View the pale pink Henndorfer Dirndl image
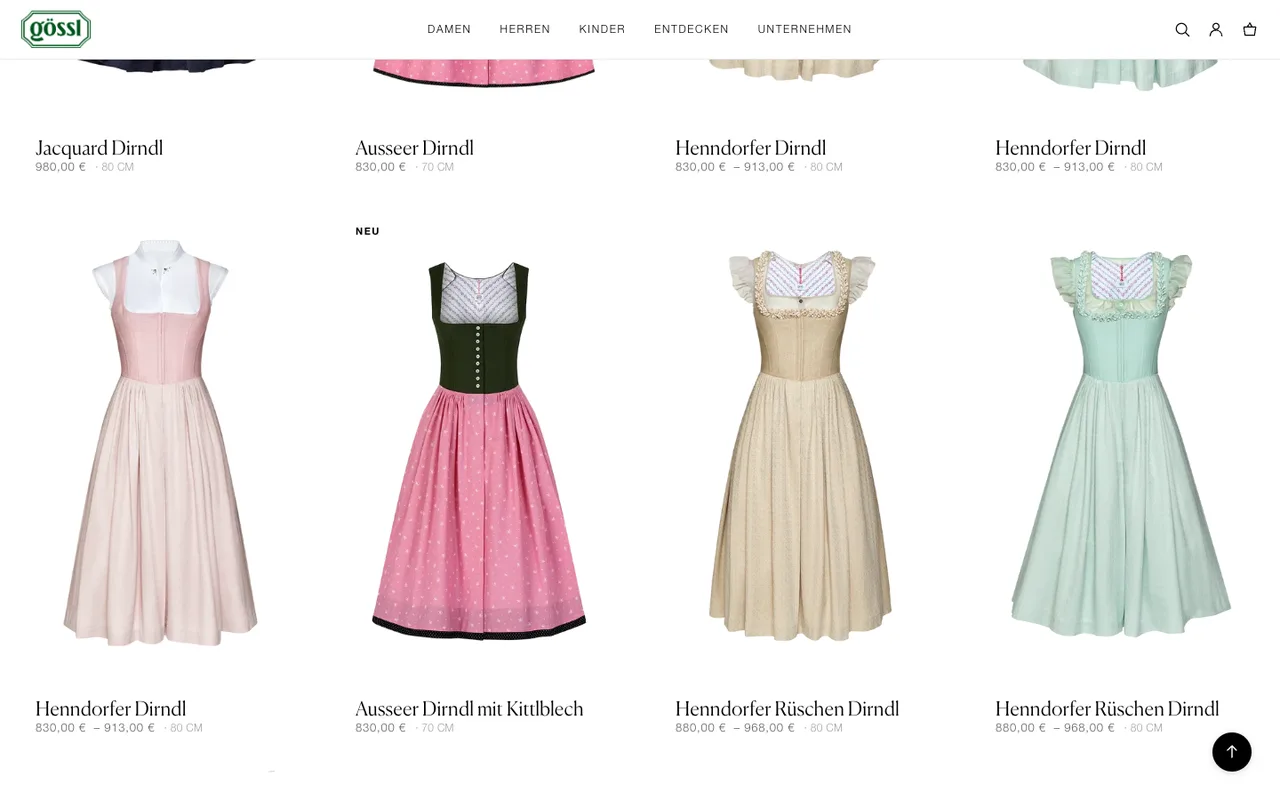Screen dimensions: 1280x800 (x=160, y=443)
